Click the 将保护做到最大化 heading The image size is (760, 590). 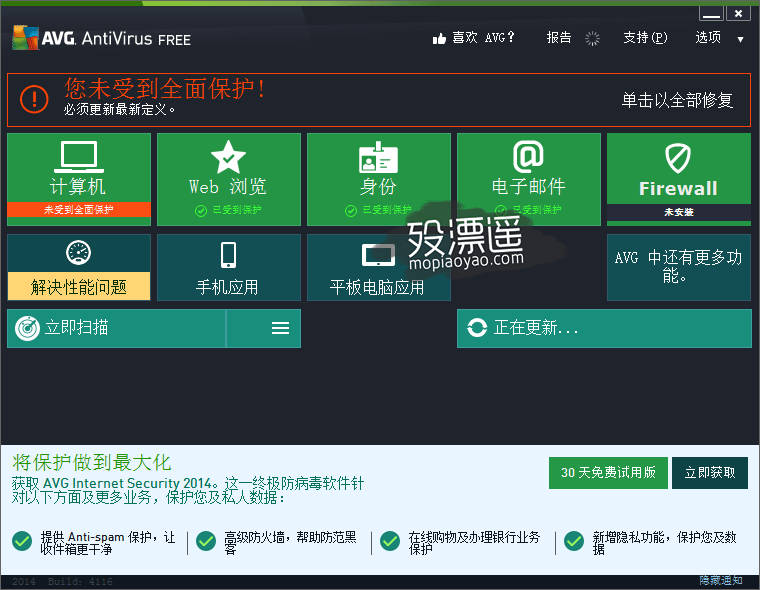(92, 463)
